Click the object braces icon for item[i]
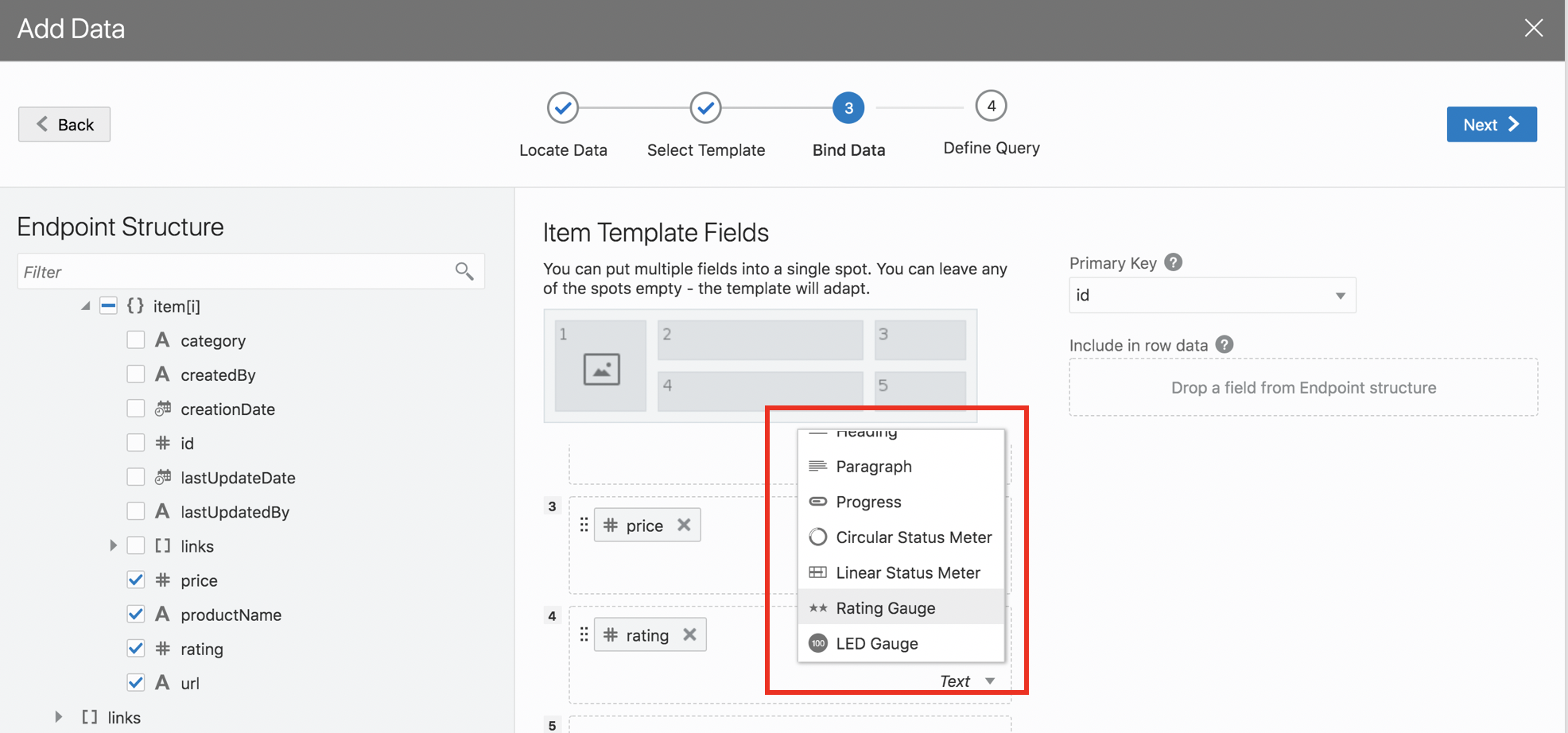Image resolution: width=1568 pixels, height=733 pixels. (136, 306)
